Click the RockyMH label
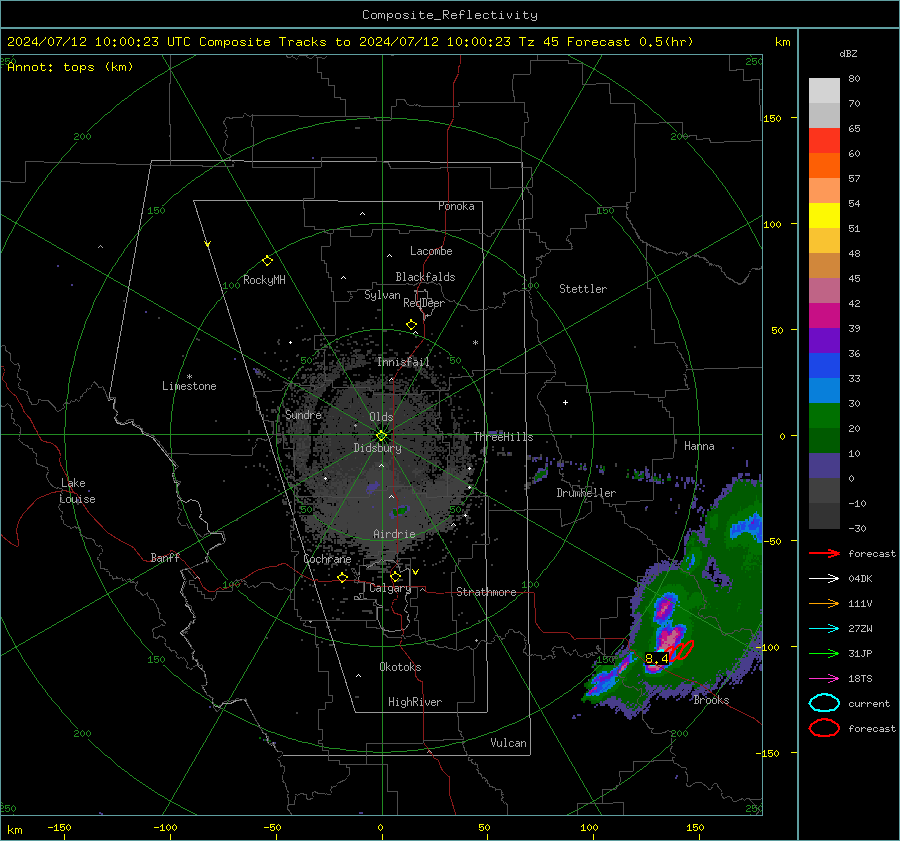 coord(264,280)
